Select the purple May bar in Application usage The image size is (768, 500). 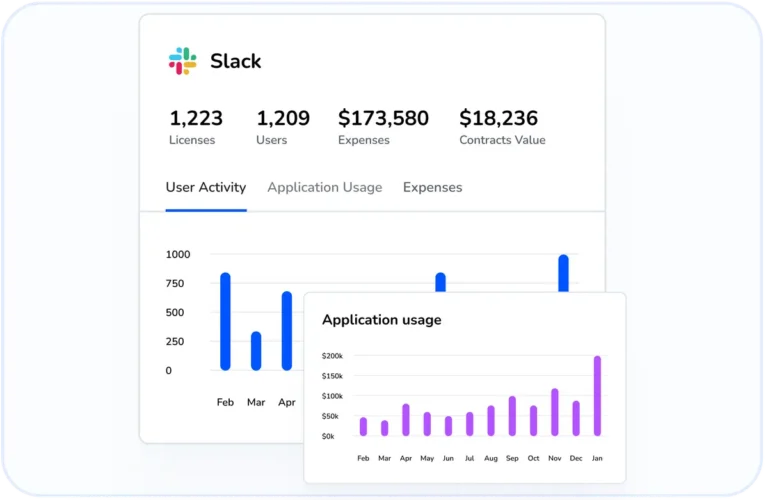click(x=427, y=424)
